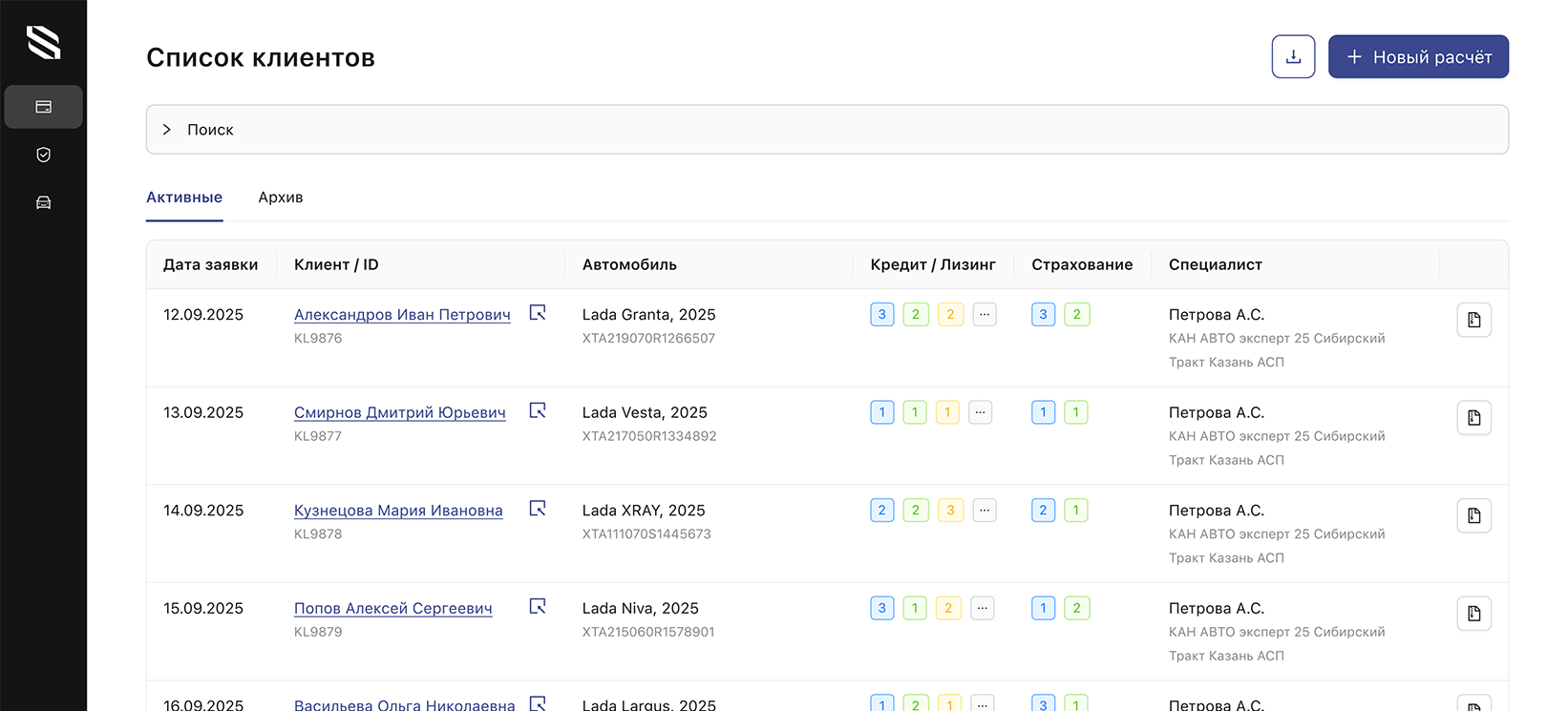Open document icon for the 13.09.2025 row

[1473, 418]
